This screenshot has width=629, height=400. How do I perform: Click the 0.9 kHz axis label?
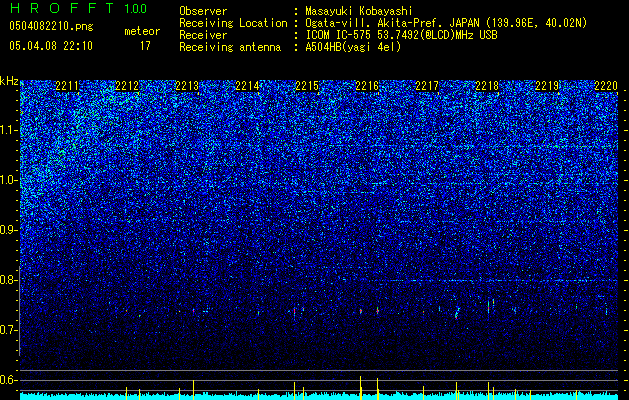8,230
